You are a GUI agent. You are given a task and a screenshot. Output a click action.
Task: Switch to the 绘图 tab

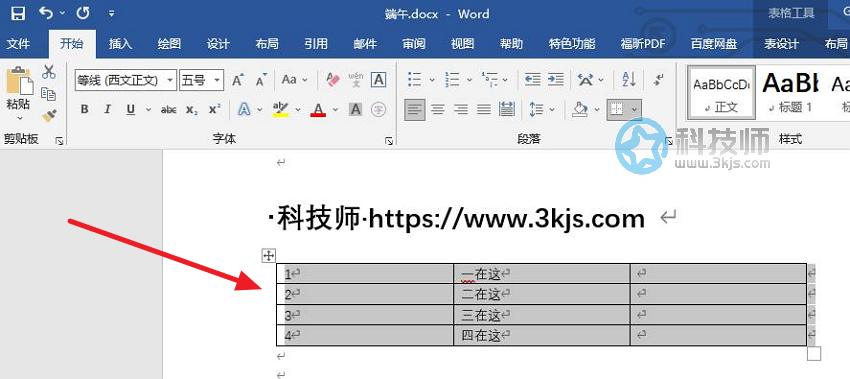point(169,44)
